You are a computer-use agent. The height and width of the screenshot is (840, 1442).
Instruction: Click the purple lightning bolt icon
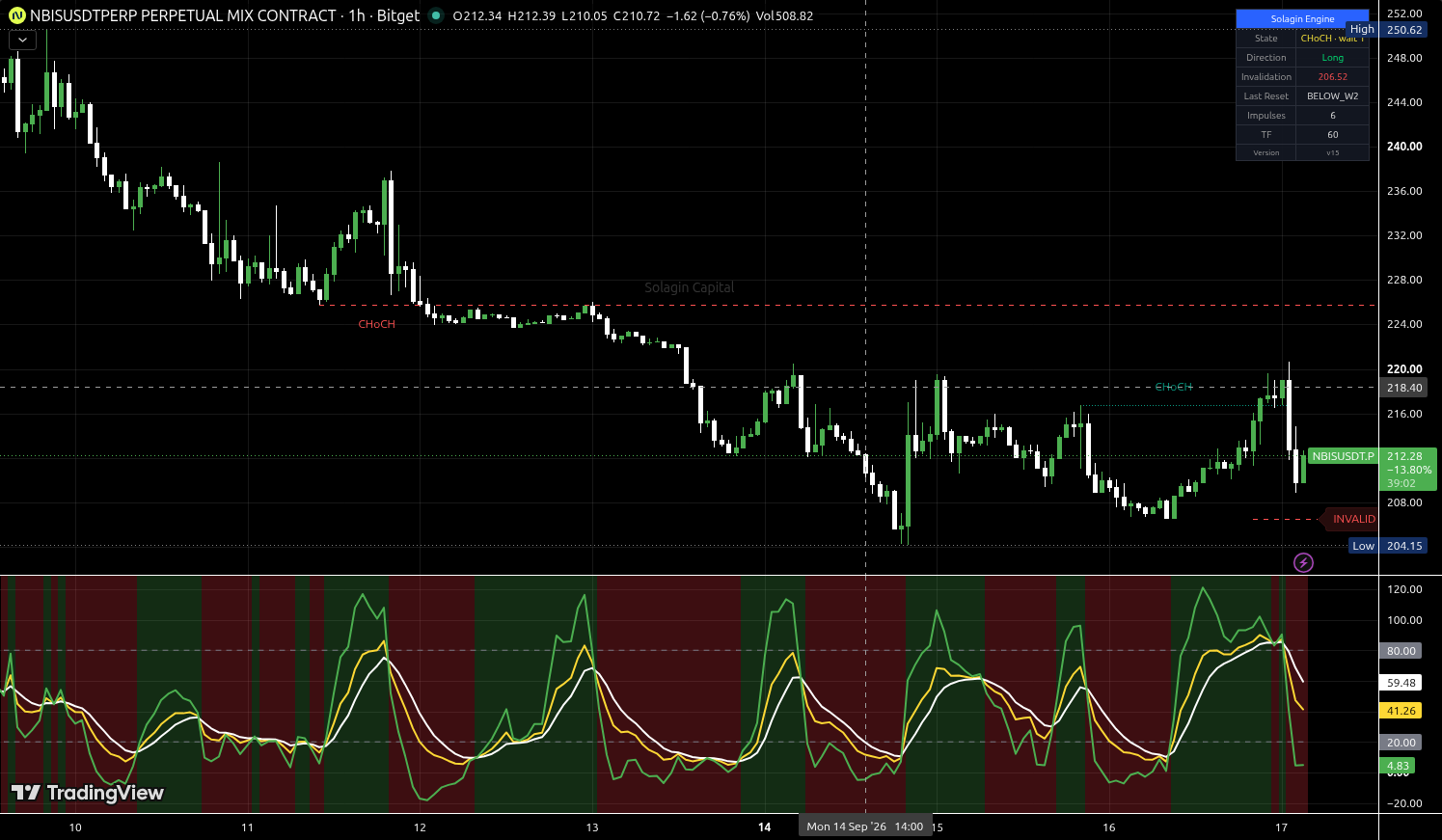(x=1303, y=562)
